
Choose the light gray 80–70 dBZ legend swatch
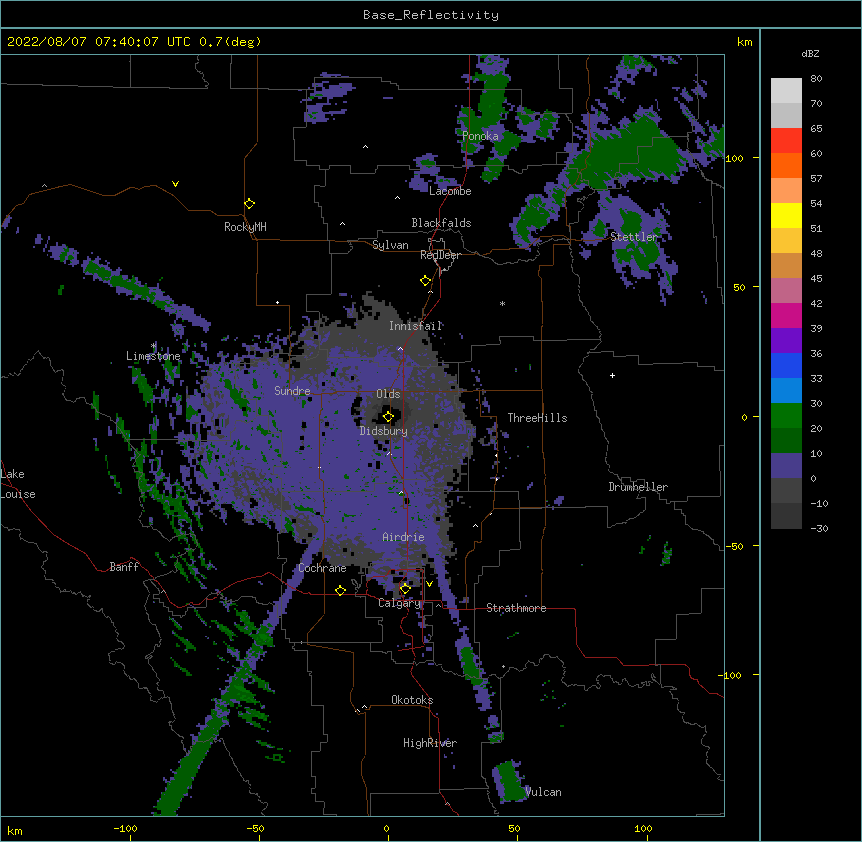(x=786, y=91)
